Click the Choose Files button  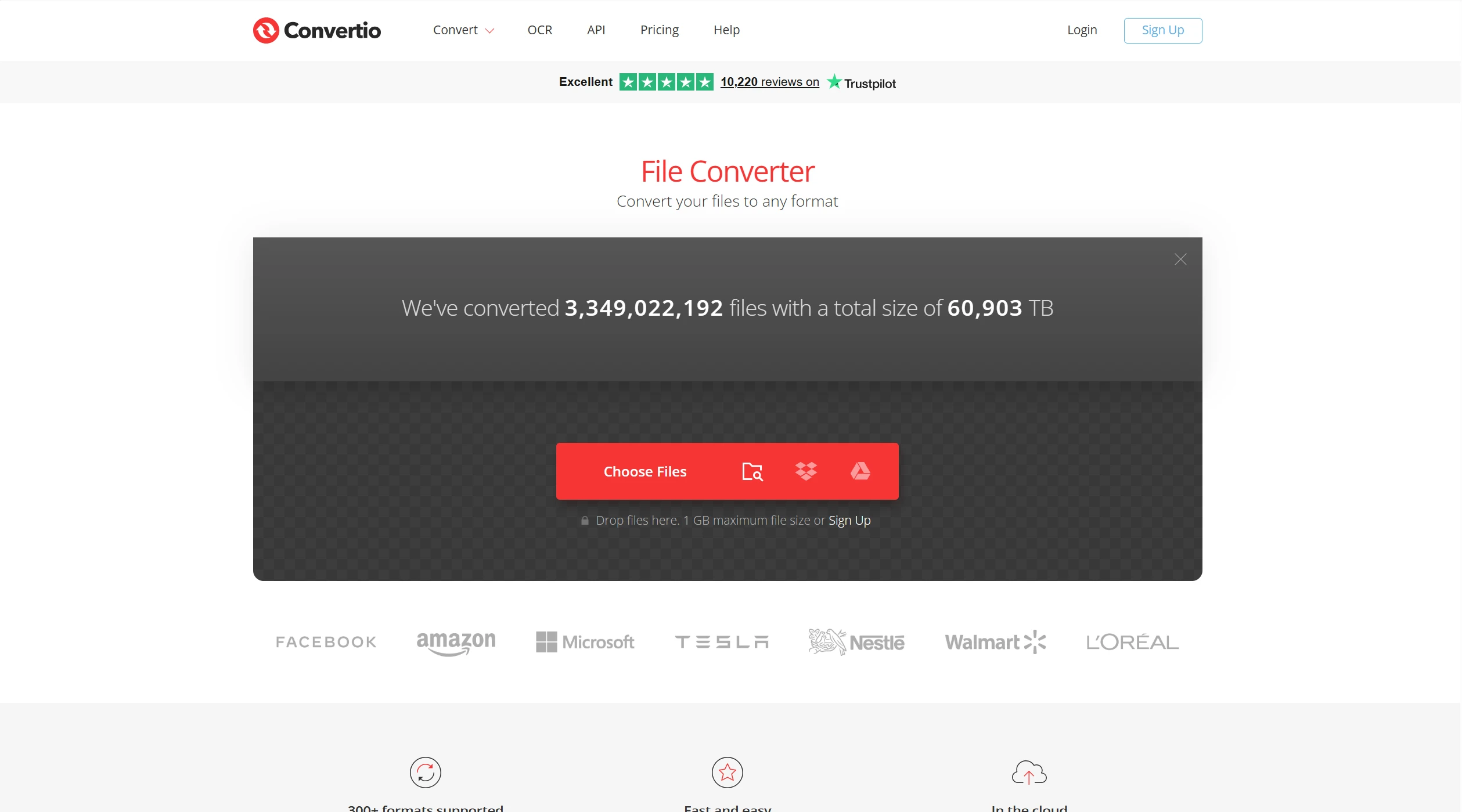[644, 471]
